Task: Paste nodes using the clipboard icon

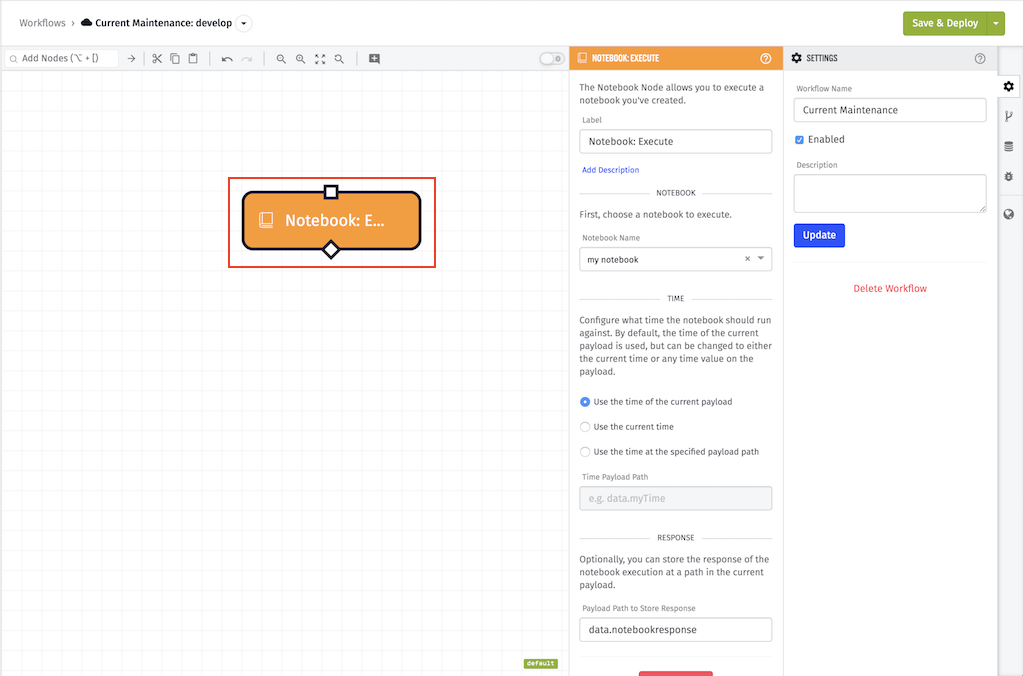Action: coord(193,59)
